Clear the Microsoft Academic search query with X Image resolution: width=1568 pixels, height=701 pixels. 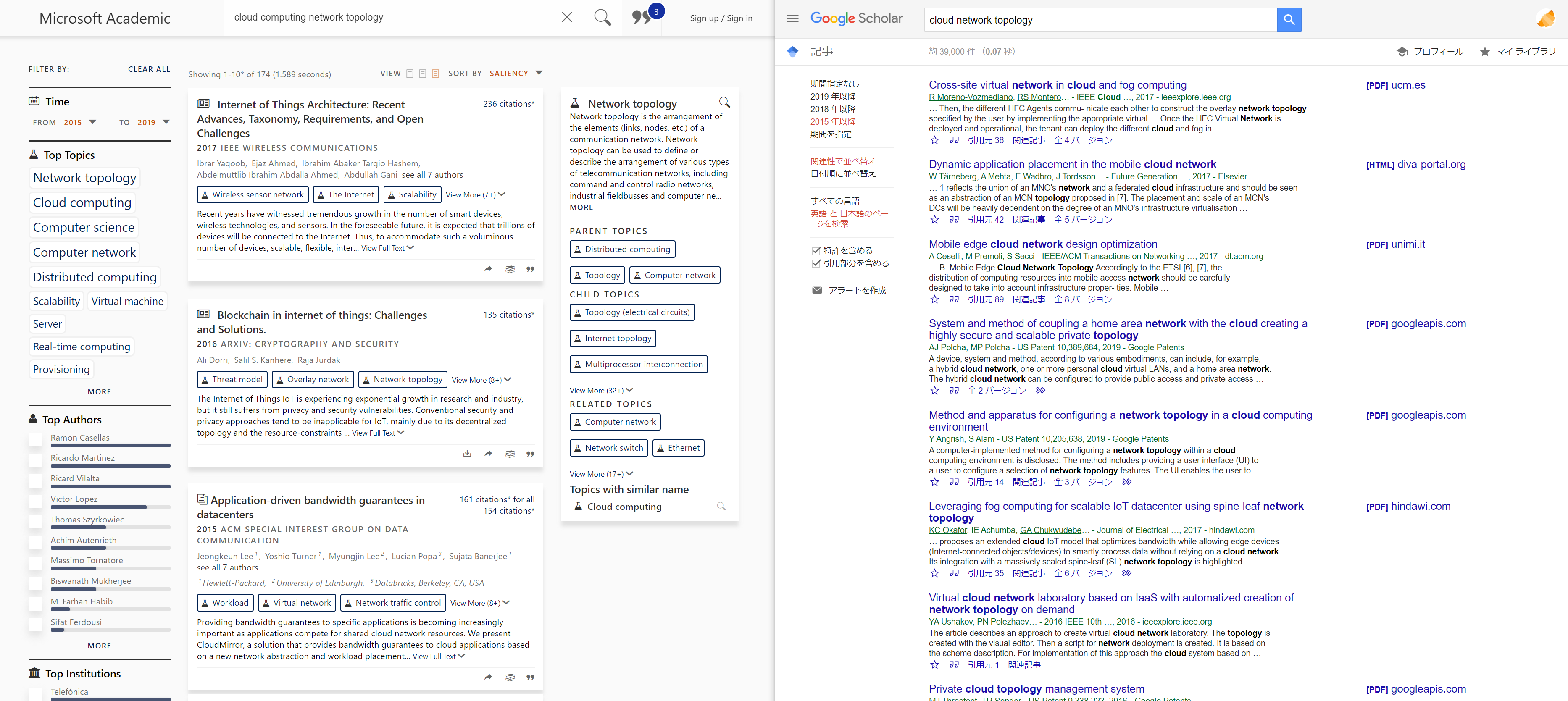(x=567, y=17)
